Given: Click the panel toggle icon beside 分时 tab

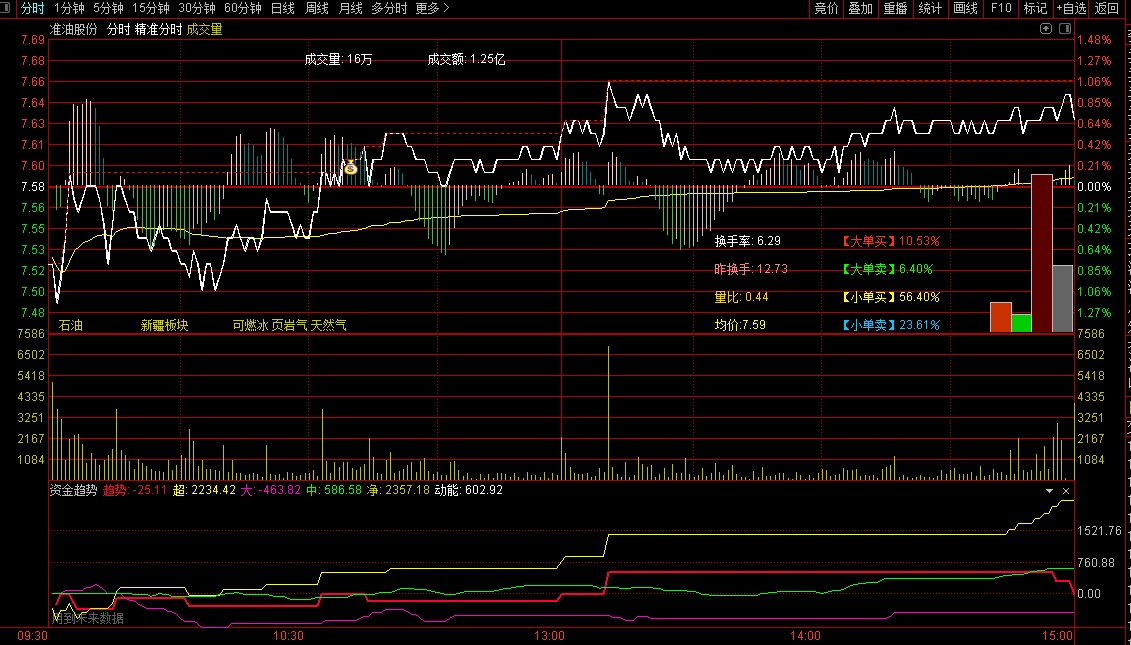Looking at the screenshot, I should click(6, 9).
